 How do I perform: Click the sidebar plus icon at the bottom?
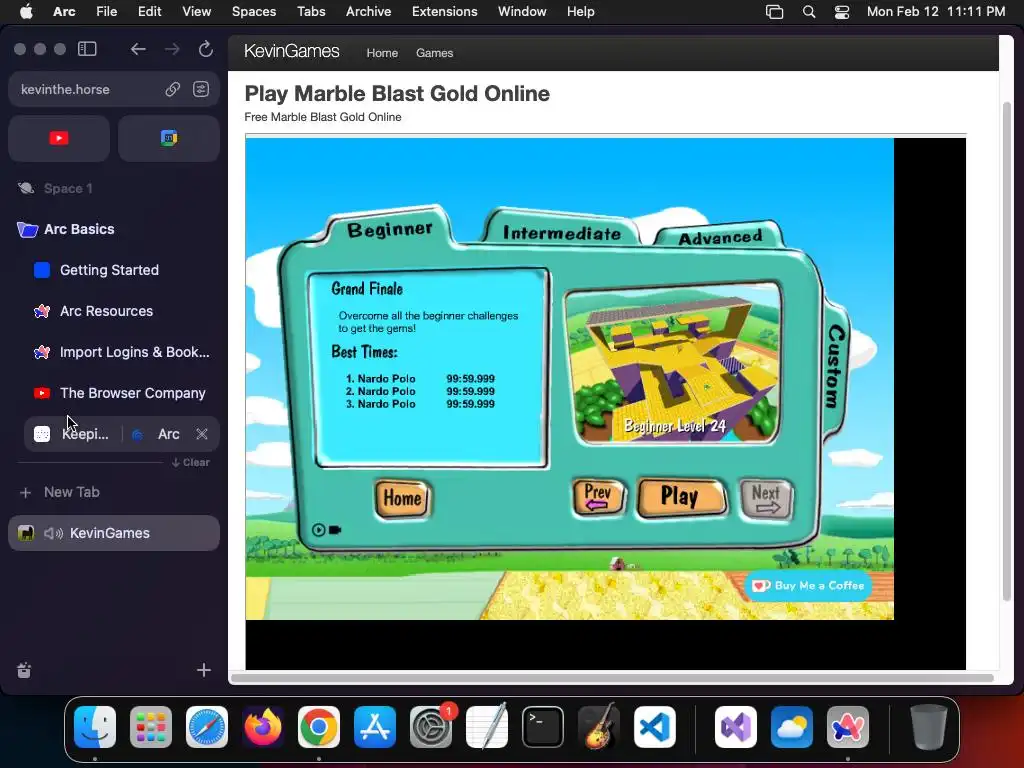(x=204, y=670)
